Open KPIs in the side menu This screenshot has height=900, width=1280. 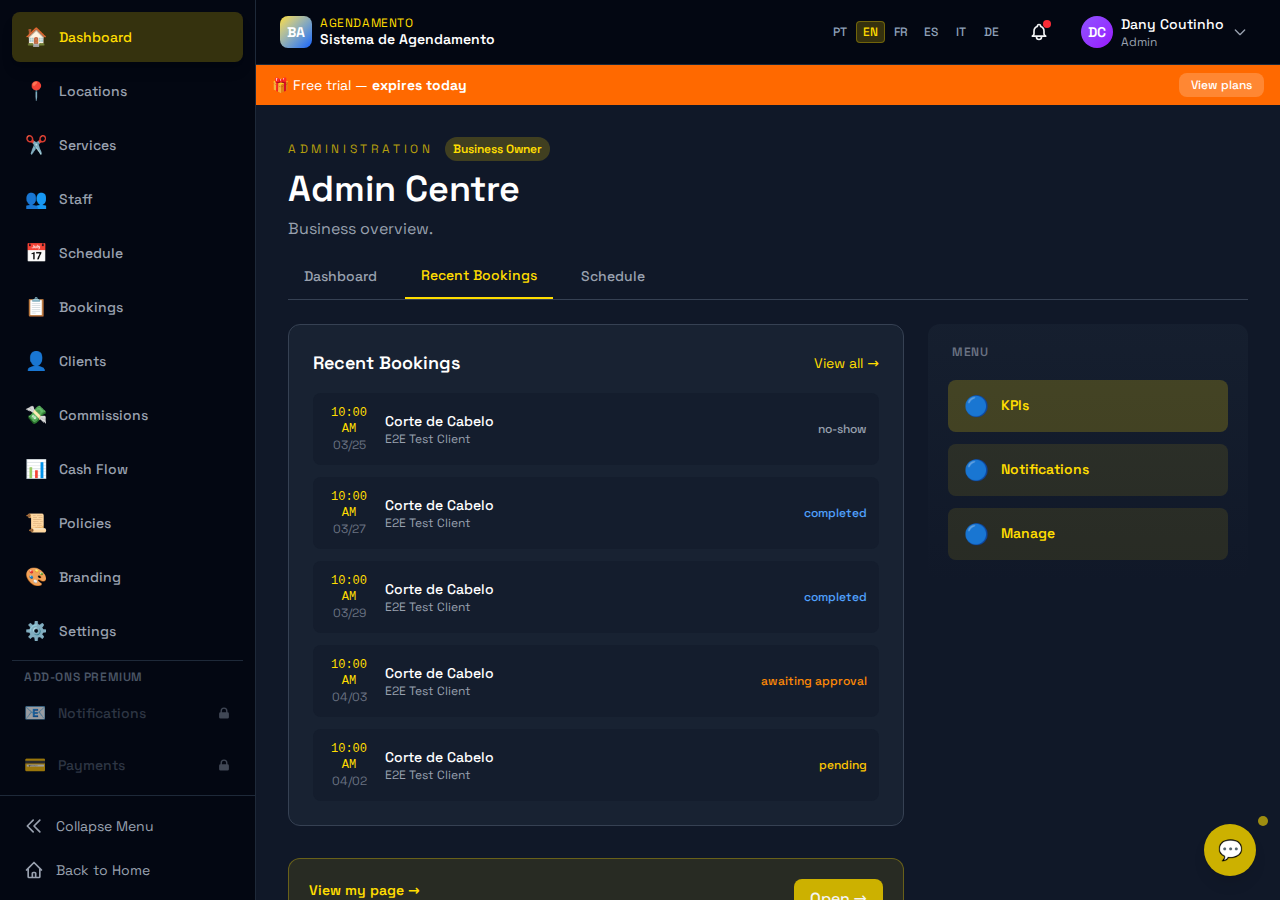click(1088, 406)
